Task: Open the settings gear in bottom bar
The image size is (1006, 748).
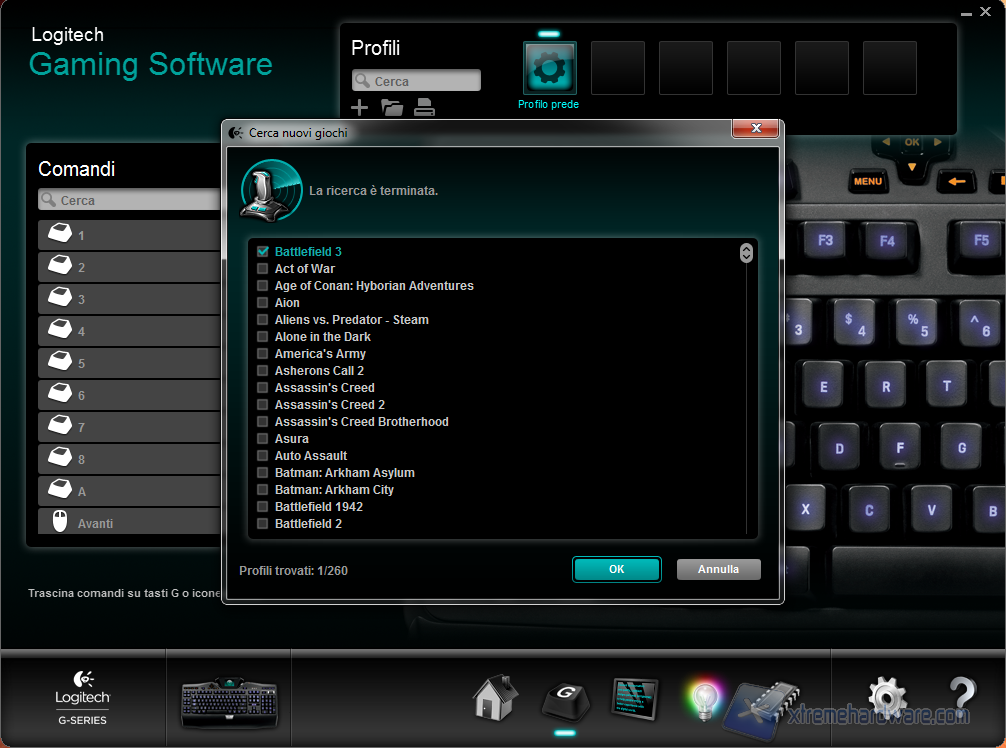Action: pyautogui.click(x=886, y=698)
